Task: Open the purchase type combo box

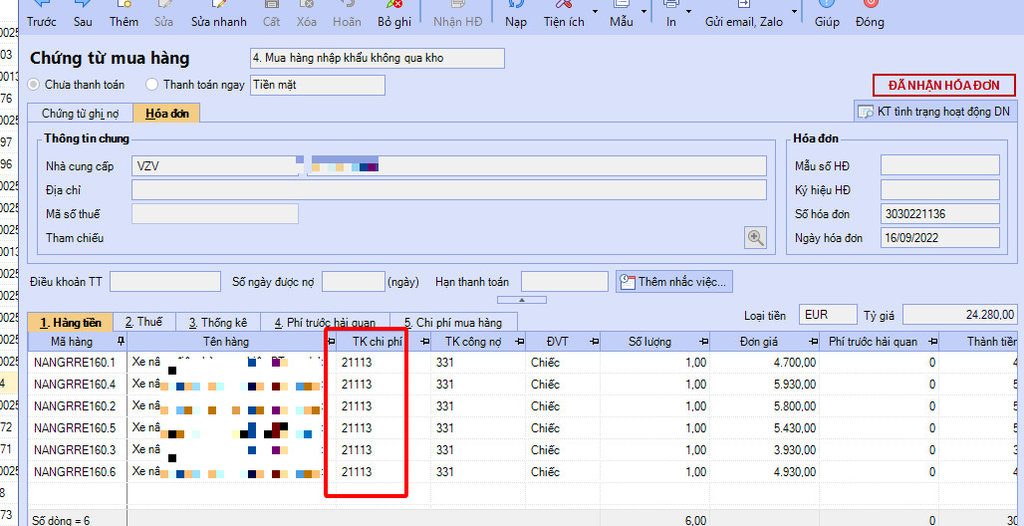Action: point(377,58)
